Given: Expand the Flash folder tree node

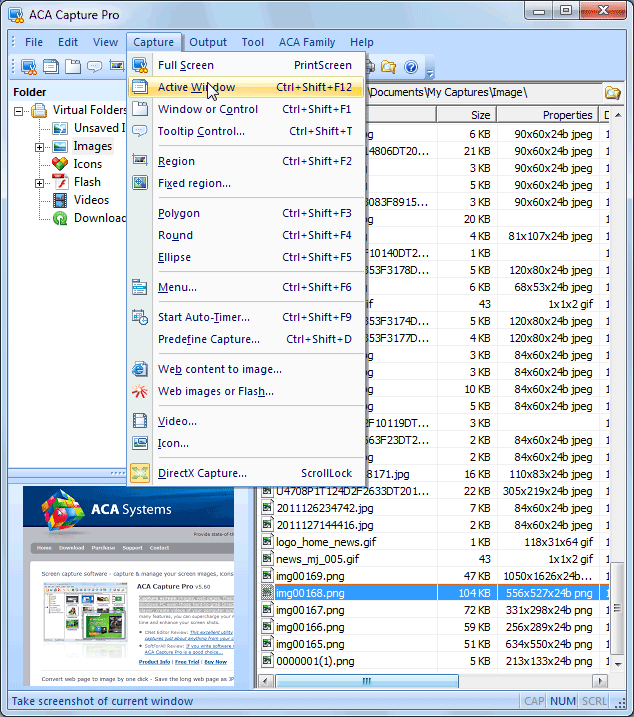Looking at the screenshot, I should pyautogui.click(x=40, y=183).
